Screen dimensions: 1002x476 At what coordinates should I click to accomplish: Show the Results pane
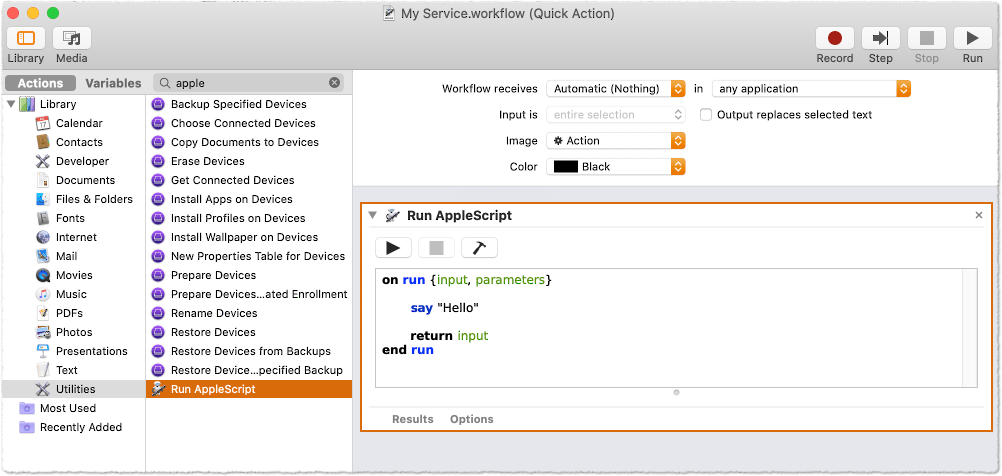pyautogui.click(x=413, y=419)
